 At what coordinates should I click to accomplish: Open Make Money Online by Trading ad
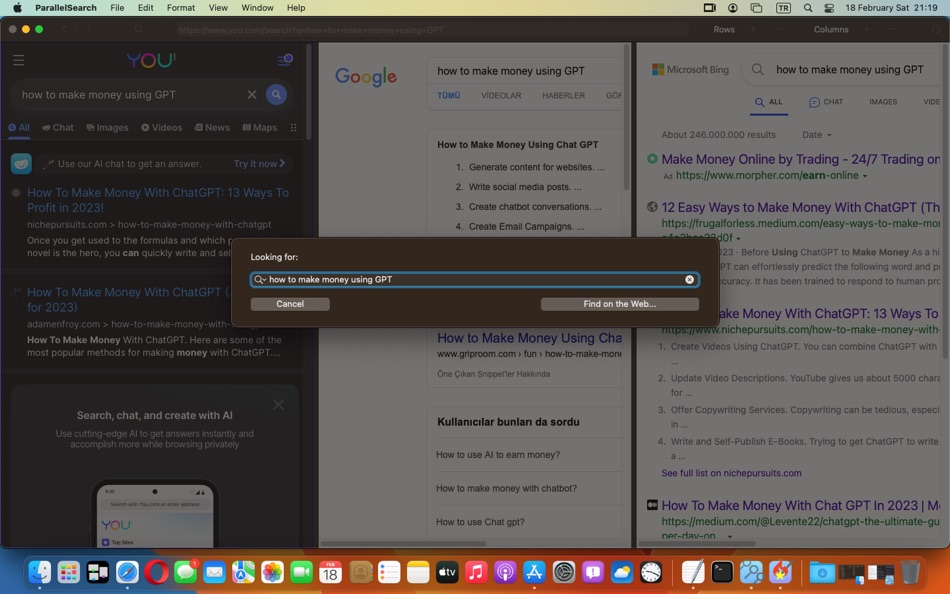click(800, 159)
